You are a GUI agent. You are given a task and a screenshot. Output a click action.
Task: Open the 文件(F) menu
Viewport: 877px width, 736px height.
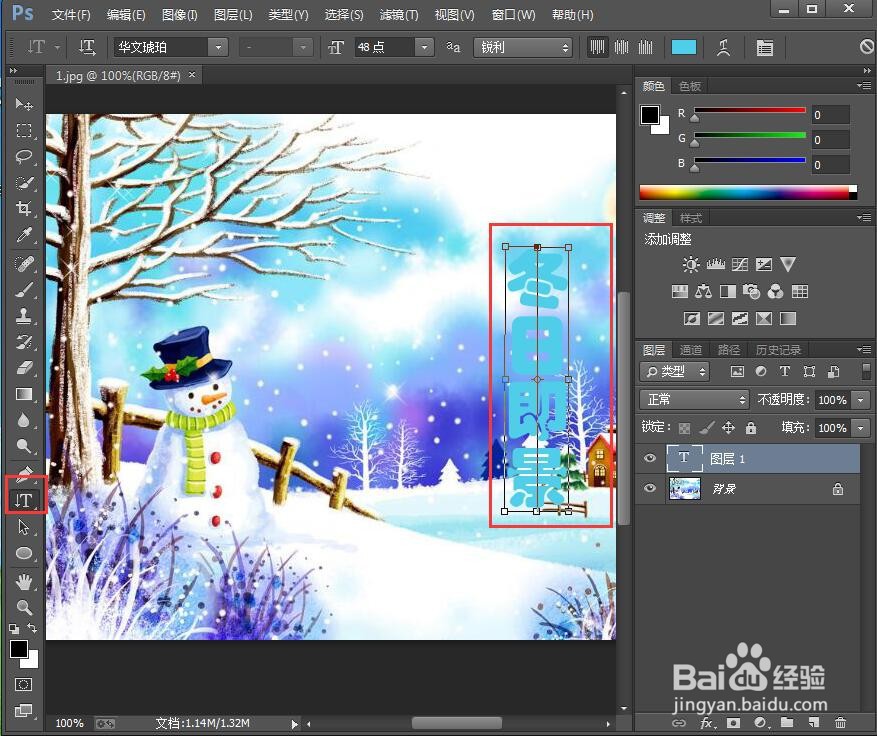[x=71, y=15]
